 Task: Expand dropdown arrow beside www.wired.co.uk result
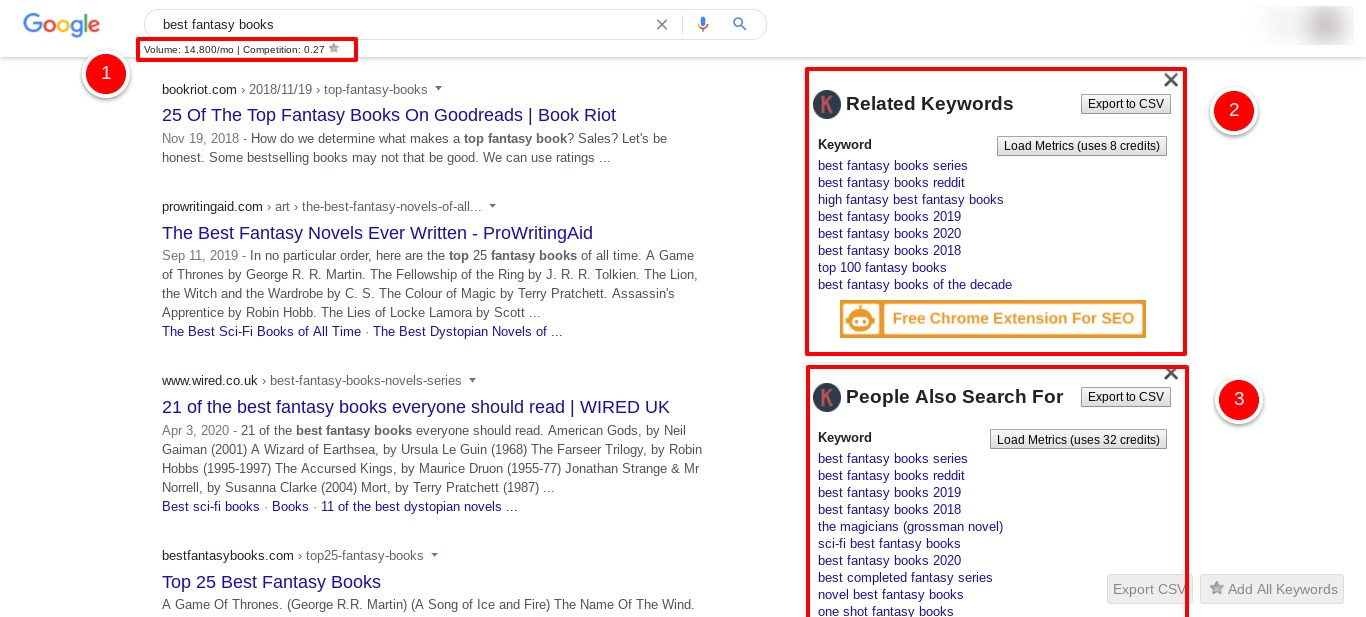(x=472, y=380)
